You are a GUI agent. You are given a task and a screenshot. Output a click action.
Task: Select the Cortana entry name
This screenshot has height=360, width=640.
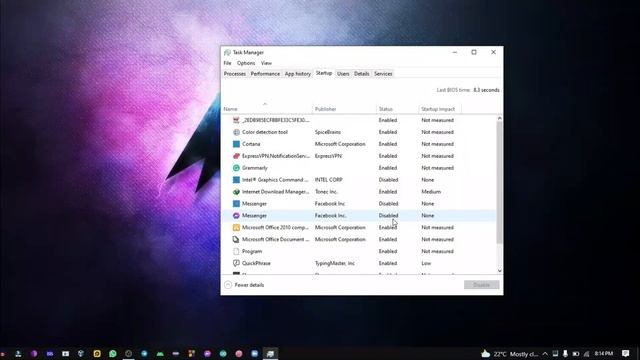[x=251, y=144]
